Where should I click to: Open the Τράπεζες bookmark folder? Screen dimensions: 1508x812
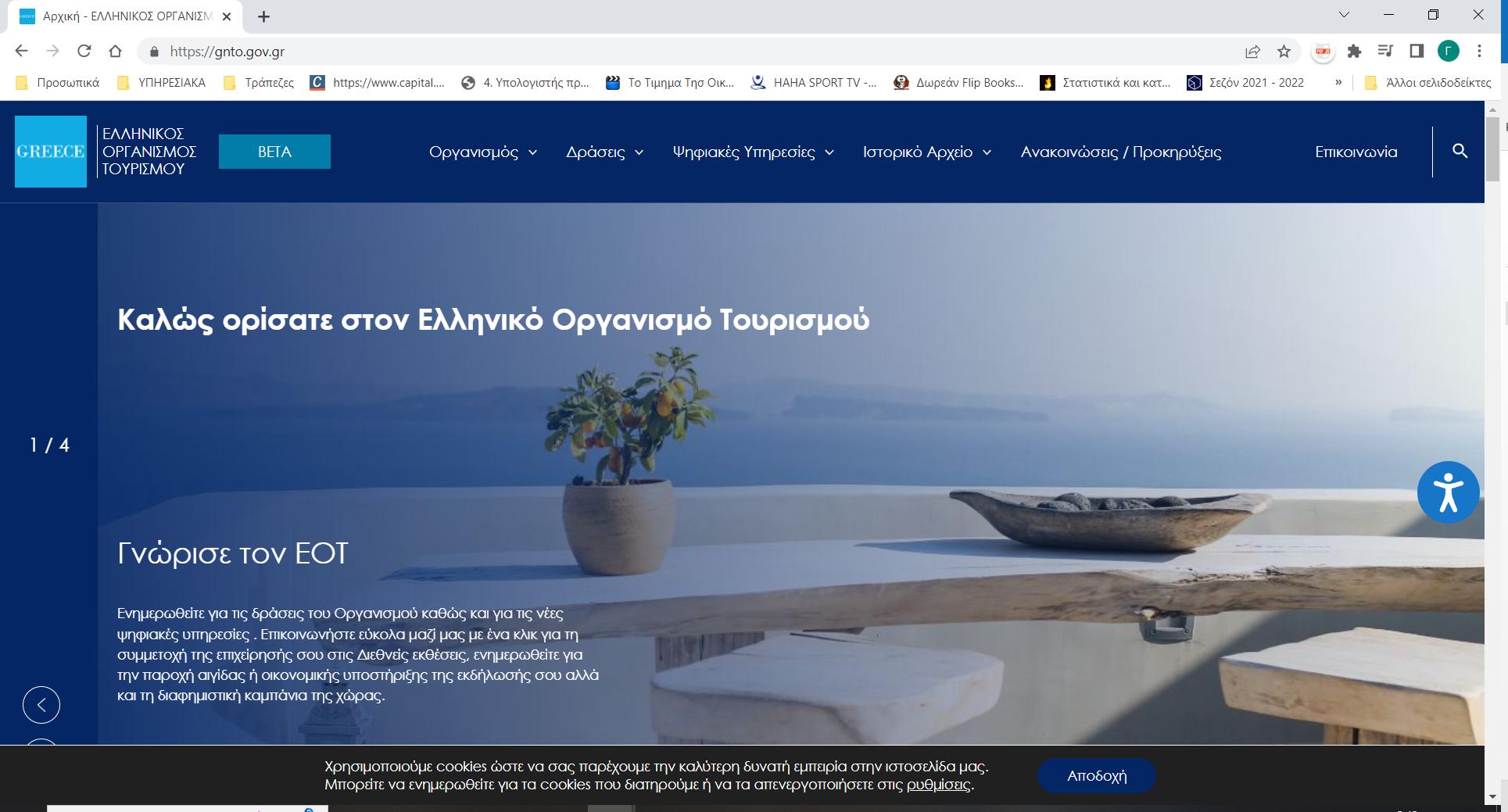point(259,82)
